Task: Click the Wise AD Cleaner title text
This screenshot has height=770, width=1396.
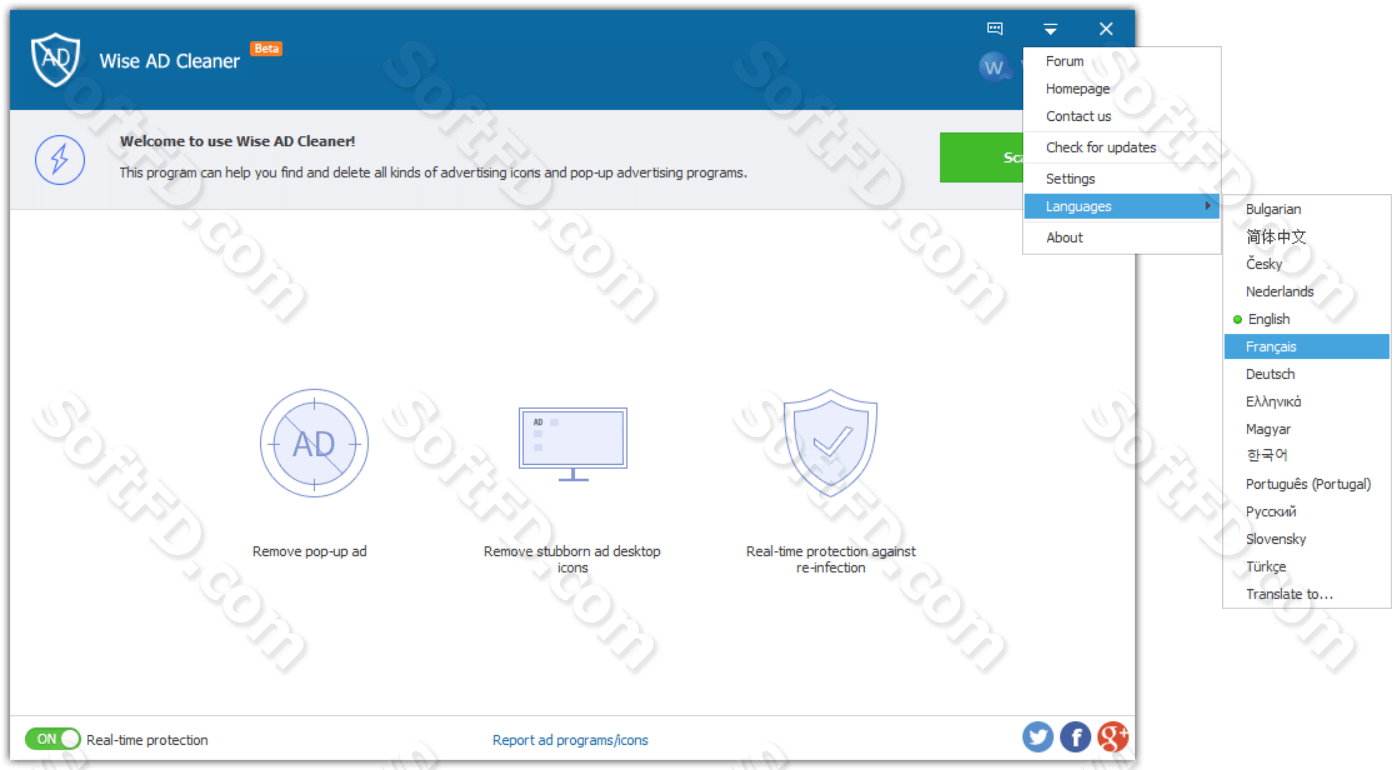Action: point(169,61)
